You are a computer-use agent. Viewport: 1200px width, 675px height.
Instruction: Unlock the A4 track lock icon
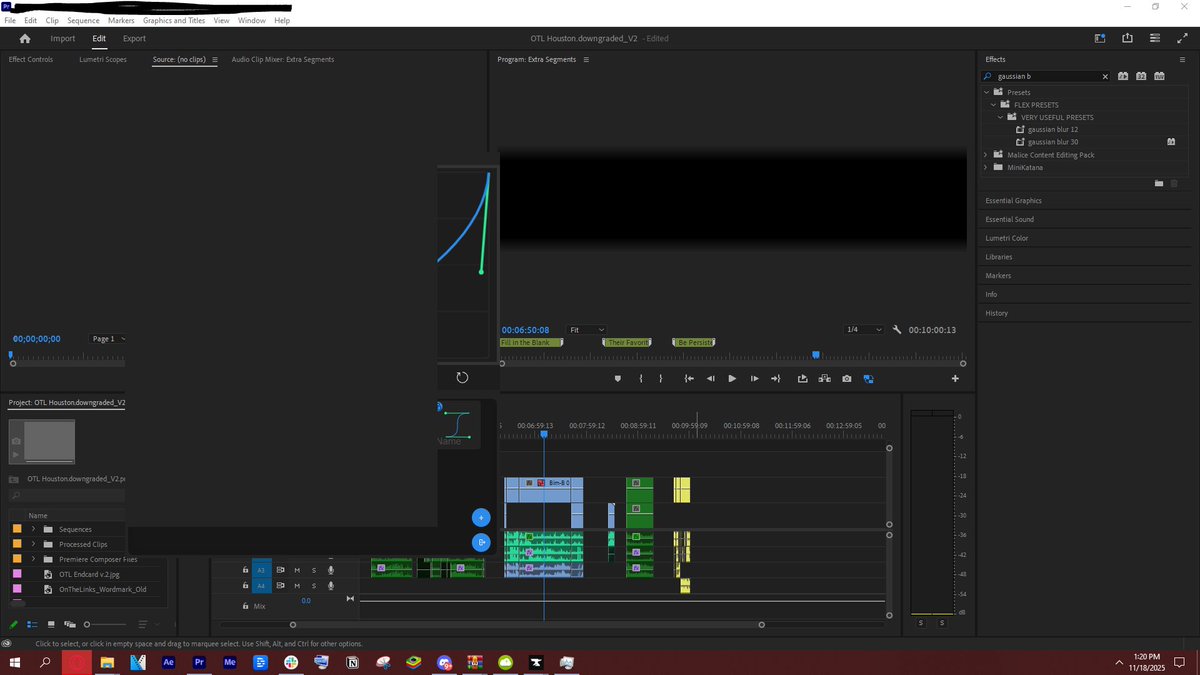pos(245,585)
